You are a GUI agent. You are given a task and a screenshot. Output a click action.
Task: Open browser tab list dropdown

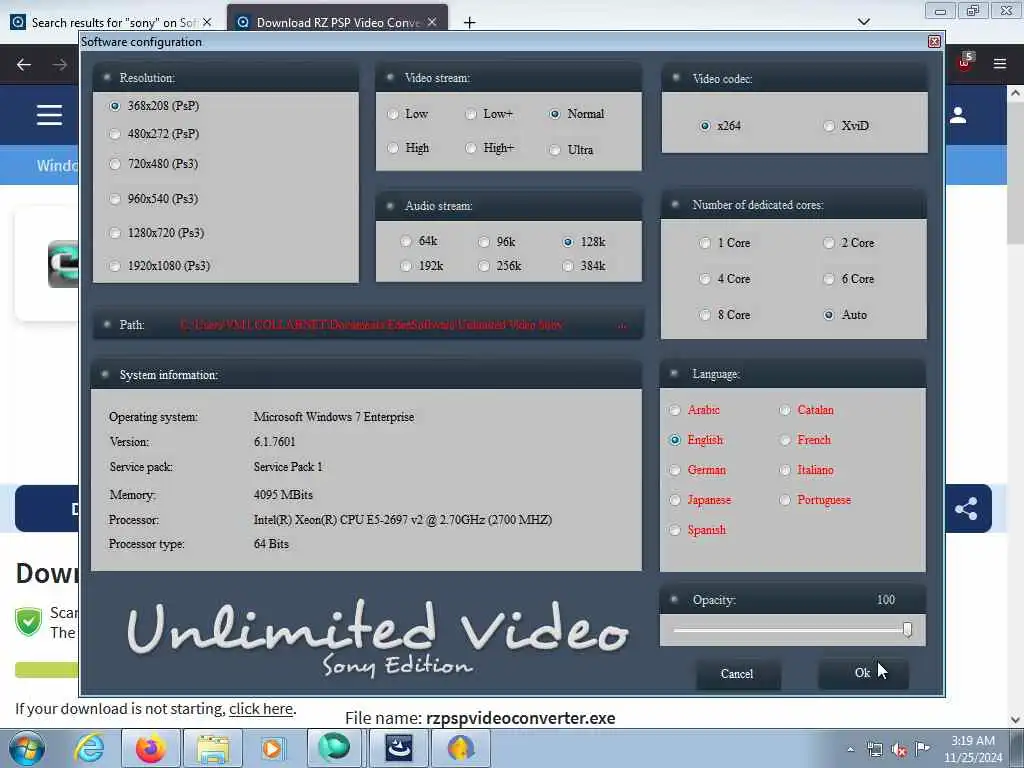coord(863,22)
